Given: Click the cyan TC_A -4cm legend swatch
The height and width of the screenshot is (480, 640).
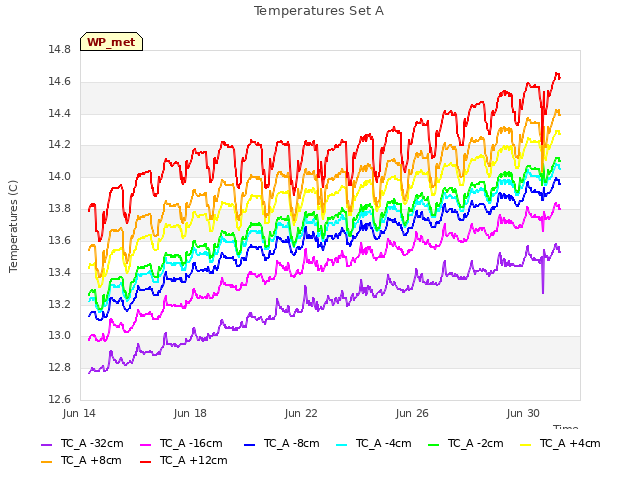Looking at the screenshot, I should [x=341, y=444].
